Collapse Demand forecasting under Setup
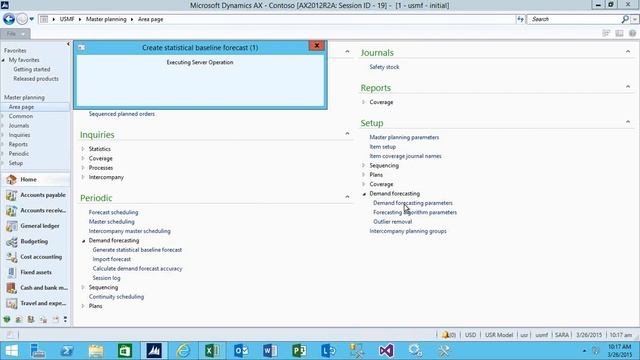The height and width of the screenshot is (360, 640). click(364, 194)
